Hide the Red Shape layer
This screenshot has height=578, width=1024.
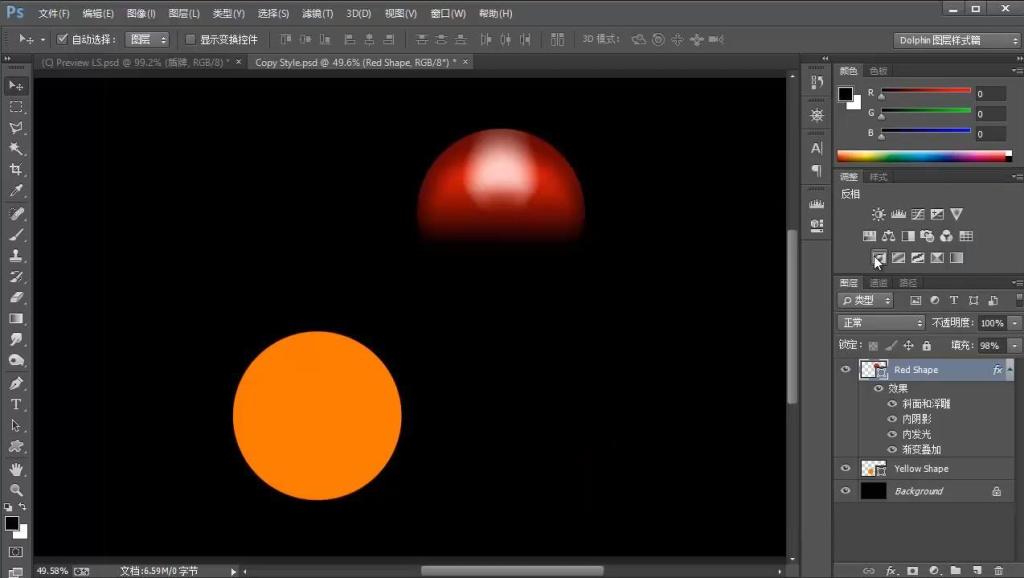click(846, 370)
